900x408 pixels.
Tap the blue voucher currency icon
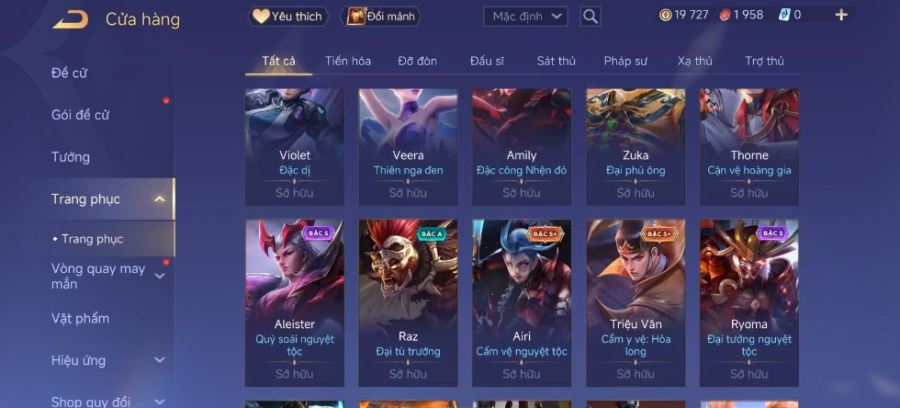click(x=784, y=15)
